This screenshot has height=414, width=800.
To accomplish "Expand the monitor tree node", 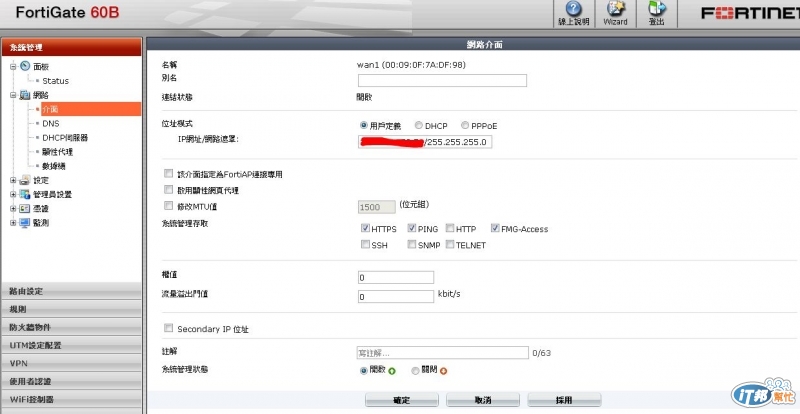I will pyautogui.click(x=13, y=223).
